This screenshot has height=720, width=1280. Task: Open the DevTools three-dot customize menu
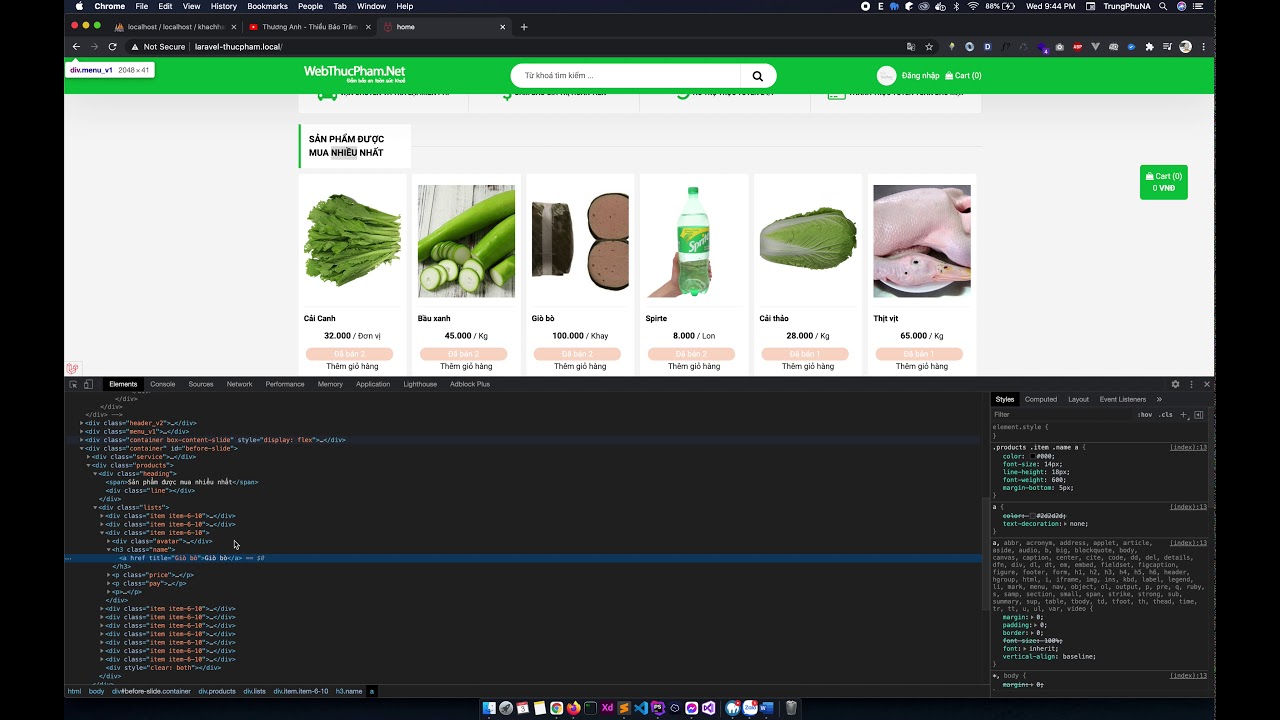coord(1191,384)
